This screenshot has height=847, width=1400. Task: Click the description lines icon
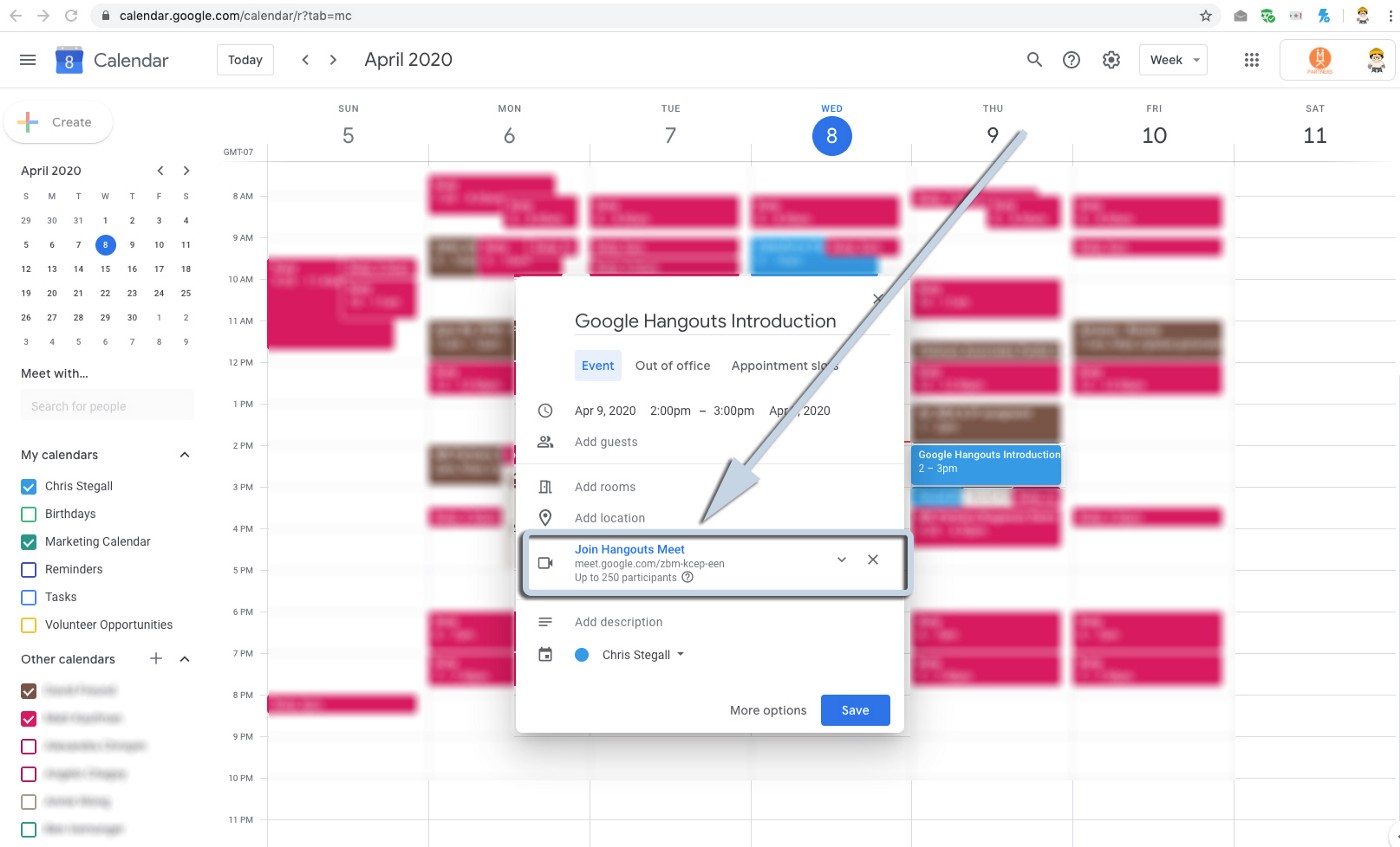coord(545,622)
